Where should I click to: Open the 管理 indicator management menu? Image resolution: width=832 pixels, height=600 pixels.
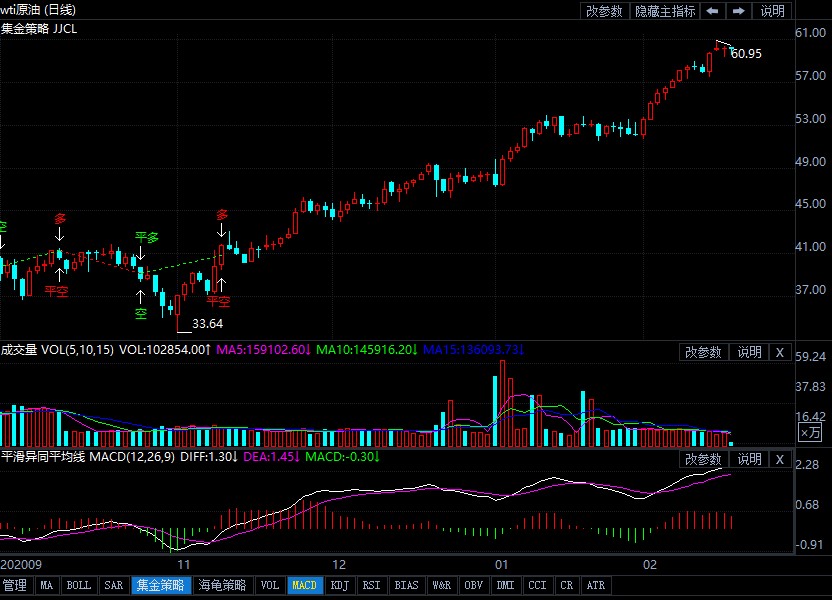pos(15,585)
